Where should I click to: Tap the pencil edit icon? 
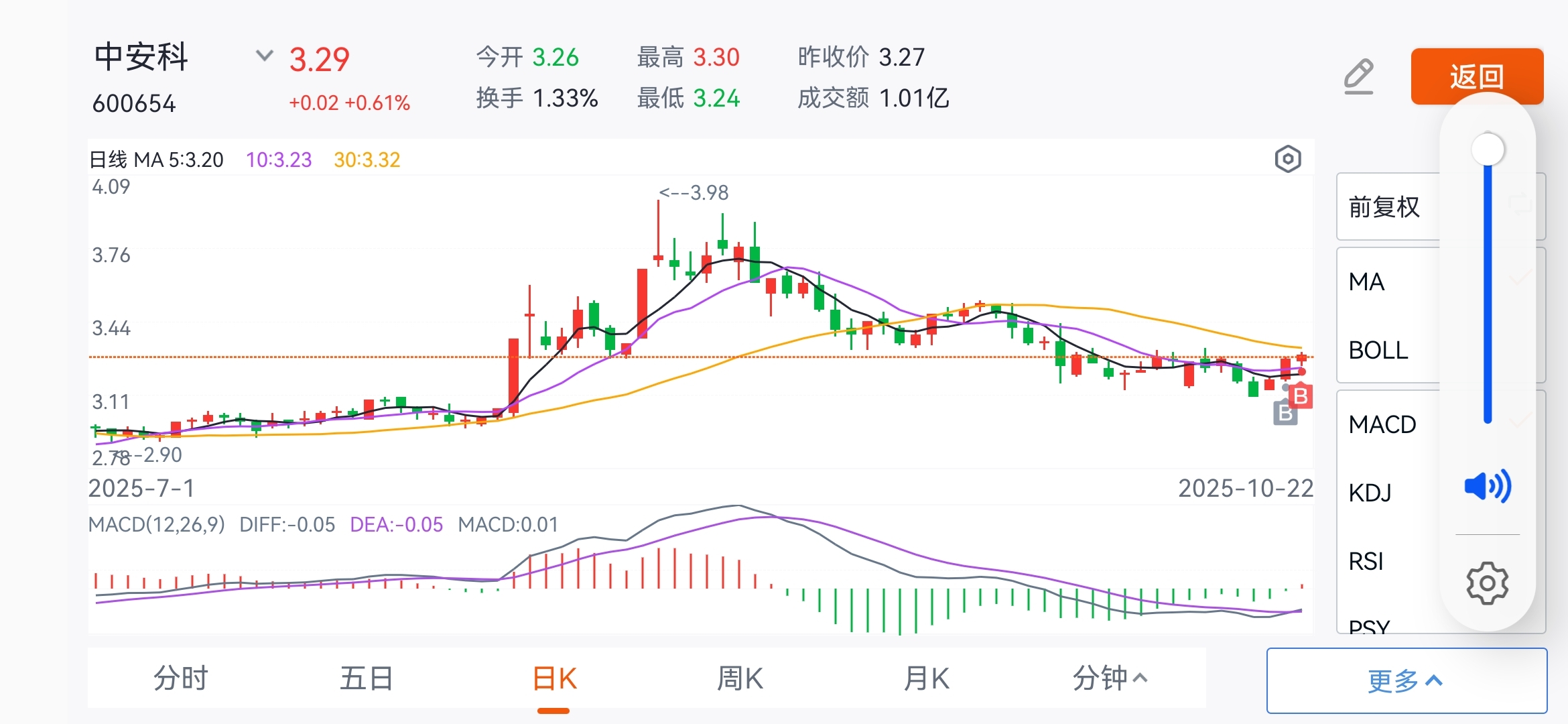(x=1359, y=76)
